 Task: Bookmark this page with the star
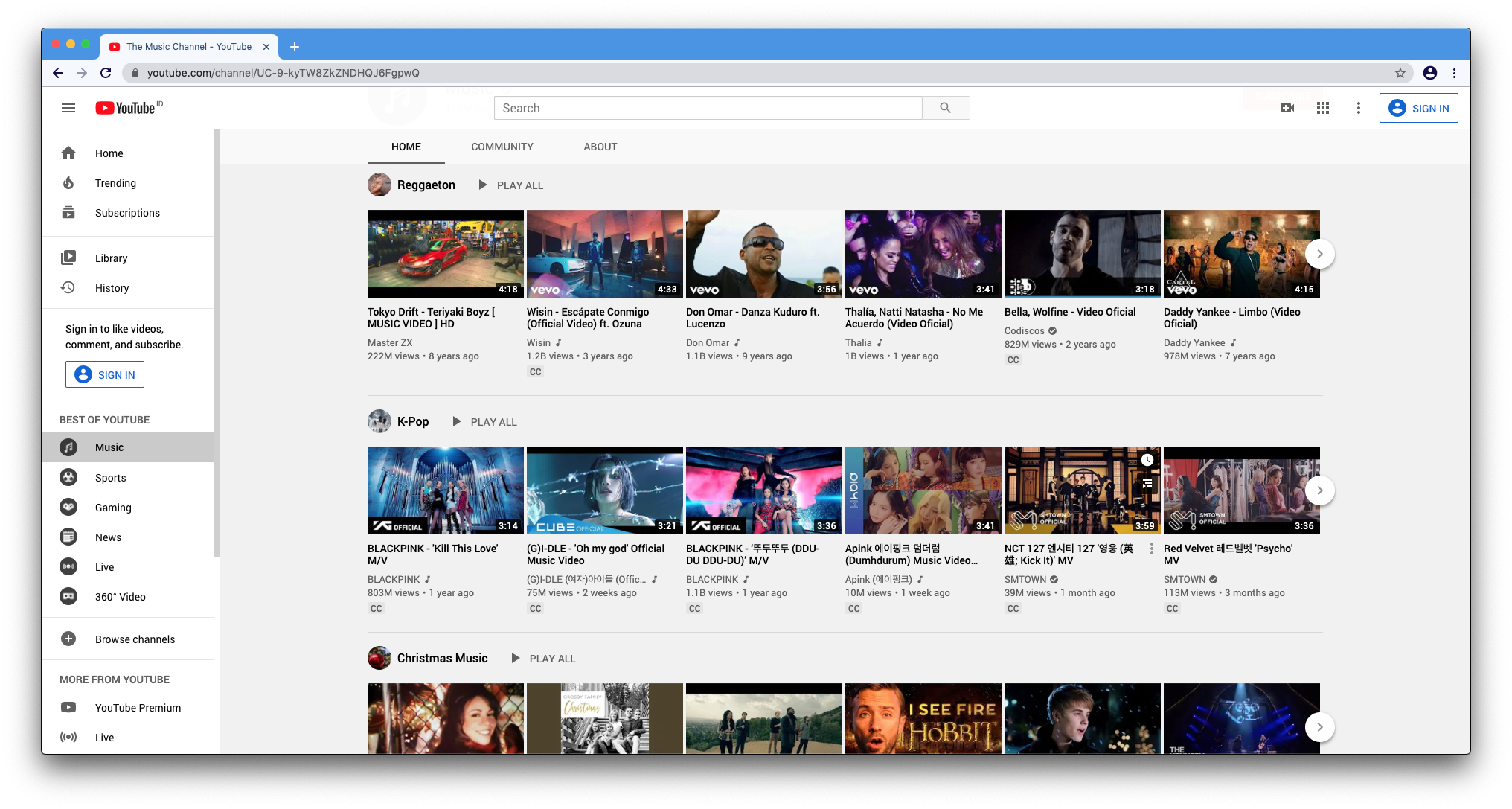click(1400, 73)
